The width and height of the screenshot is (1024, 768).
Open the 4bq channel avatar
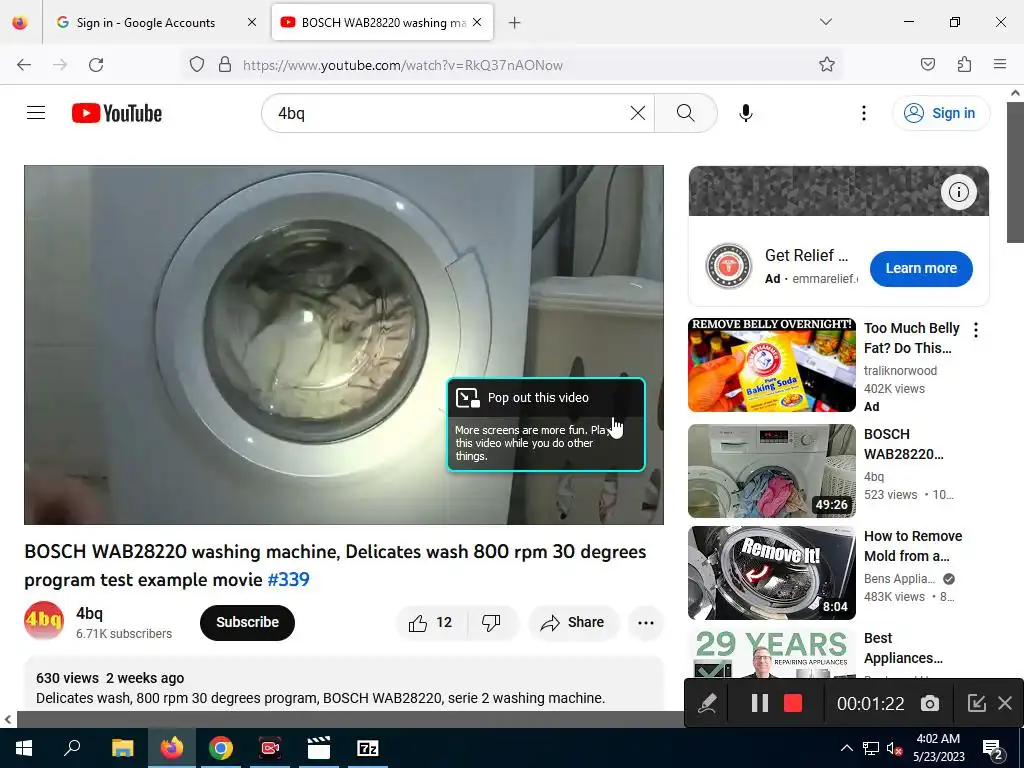(x=44, y=620)
